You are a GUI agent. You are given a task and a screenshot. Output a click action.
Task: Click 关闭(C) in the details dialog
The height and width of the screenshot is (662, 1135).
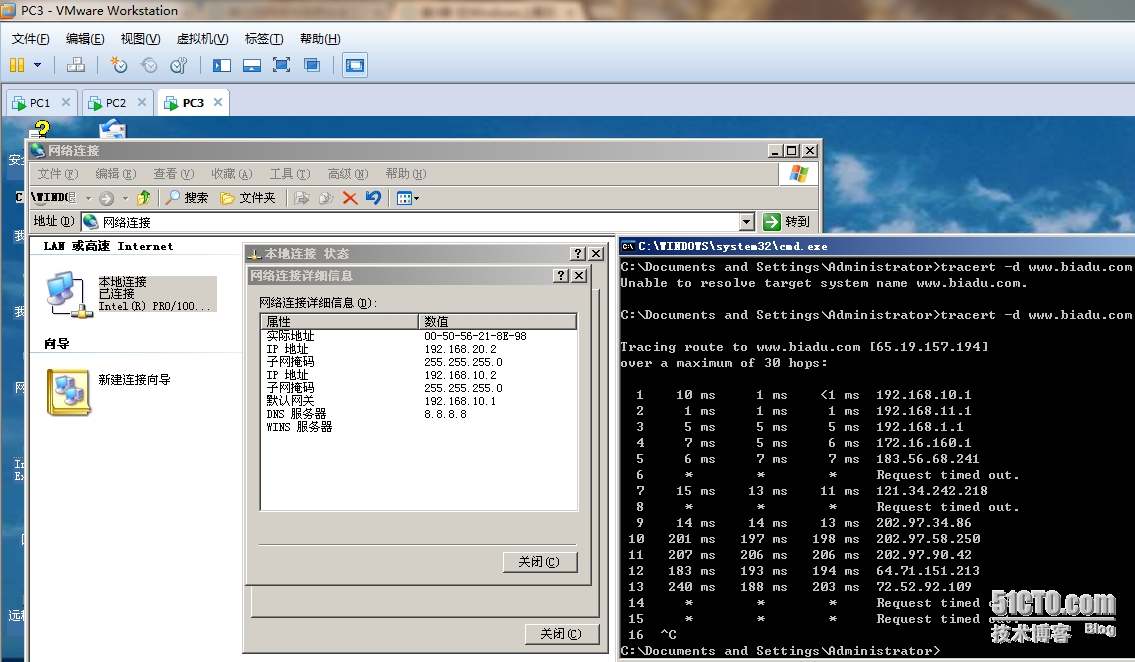[x=540, y=561]
